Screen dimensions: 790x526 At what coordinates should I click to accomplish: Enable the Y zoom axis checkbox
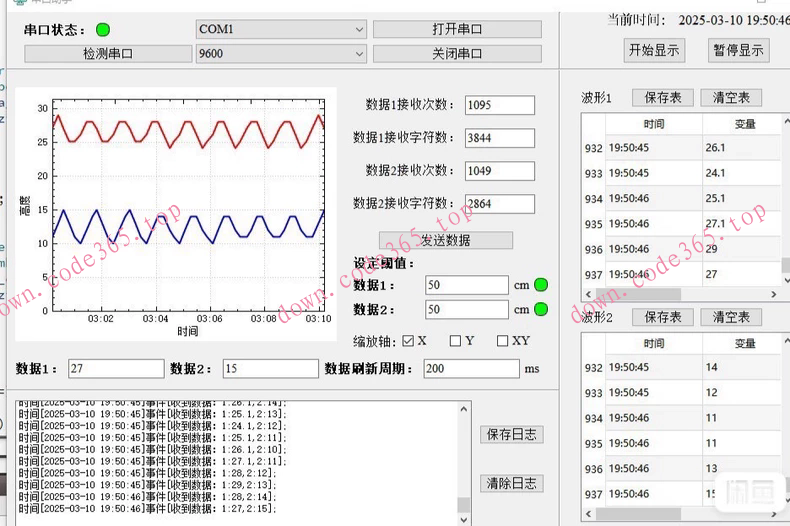455,341
